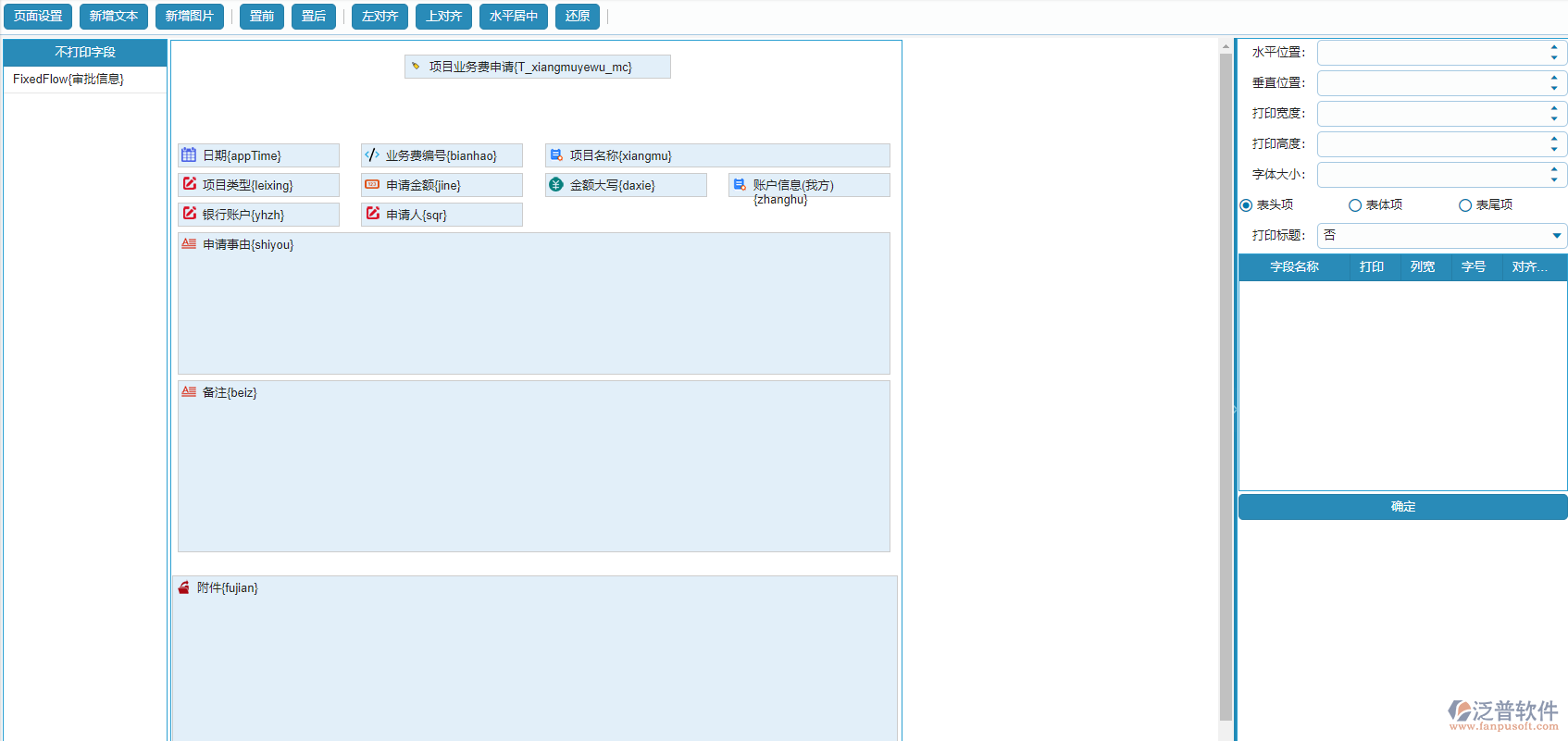The image size is (1568, 741).
Task: Click the code icon beside 业务费编号{bianhao}
Action: coord(372,155)
